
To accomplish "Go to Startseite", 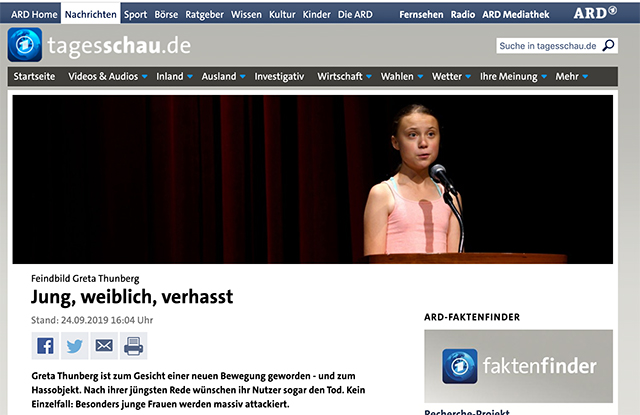I will (x=34, y=76).
